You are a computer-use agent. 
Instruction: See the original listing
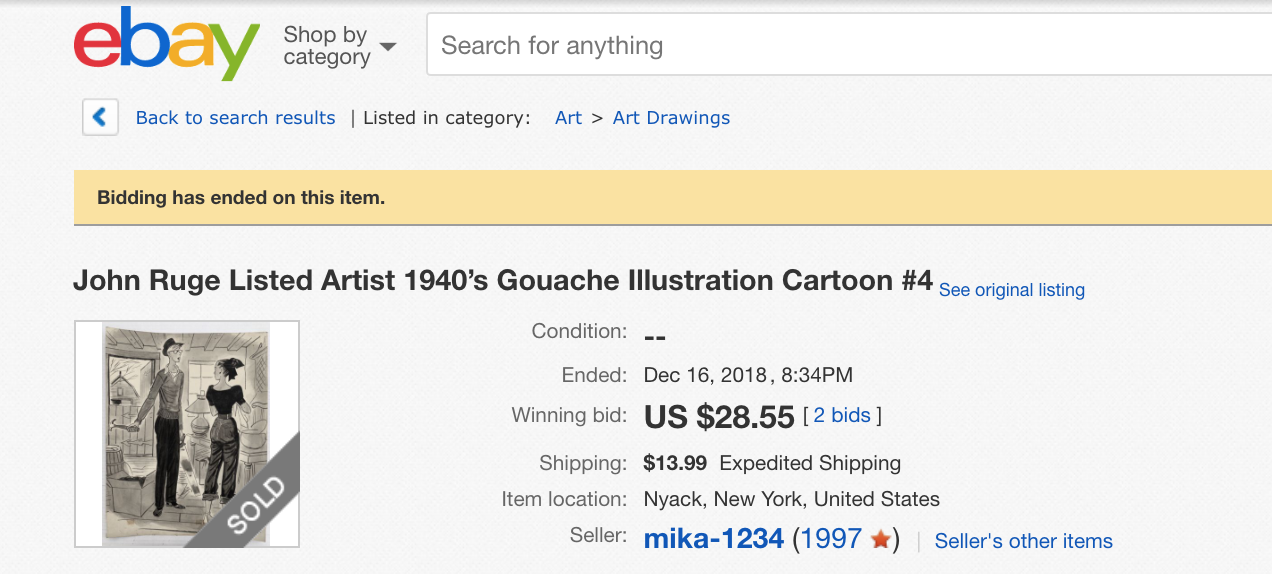(1011, 290)
